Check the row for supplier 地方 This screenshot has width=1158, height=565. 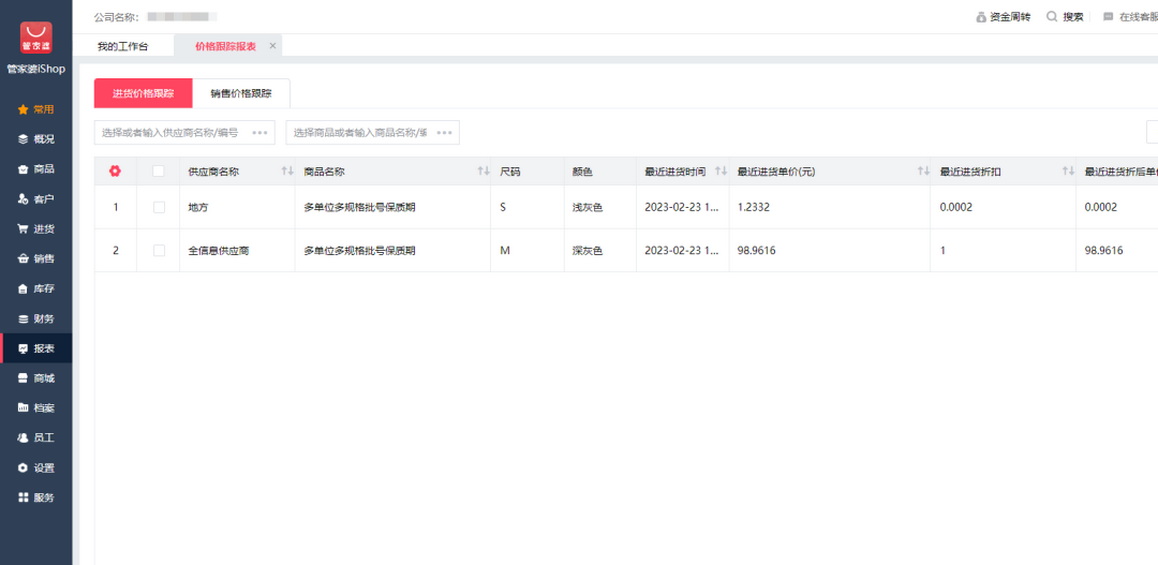[158, 207]
